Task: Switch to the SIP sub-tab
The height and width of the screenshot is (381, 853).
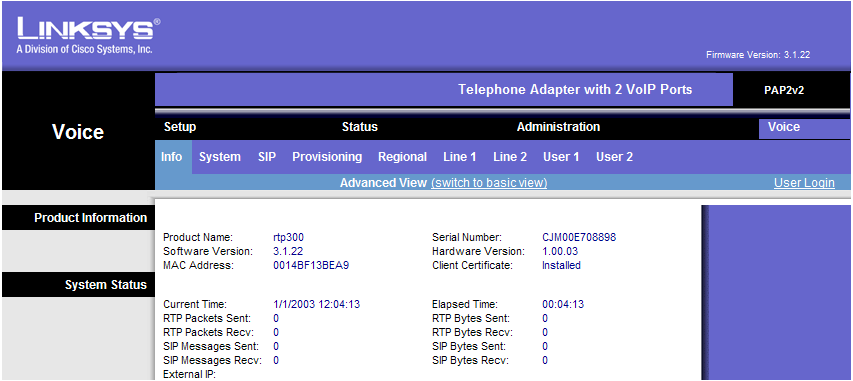Action: [267, 157]
